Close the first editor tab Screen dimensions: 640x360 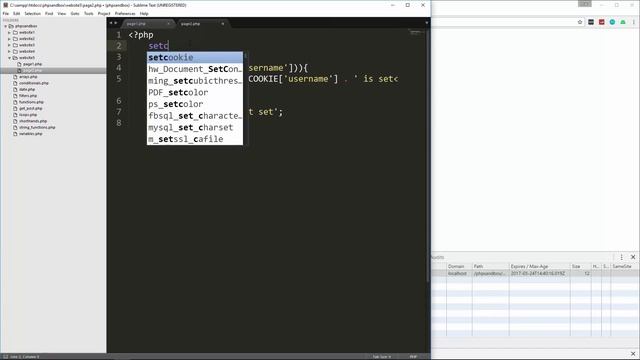168,24
